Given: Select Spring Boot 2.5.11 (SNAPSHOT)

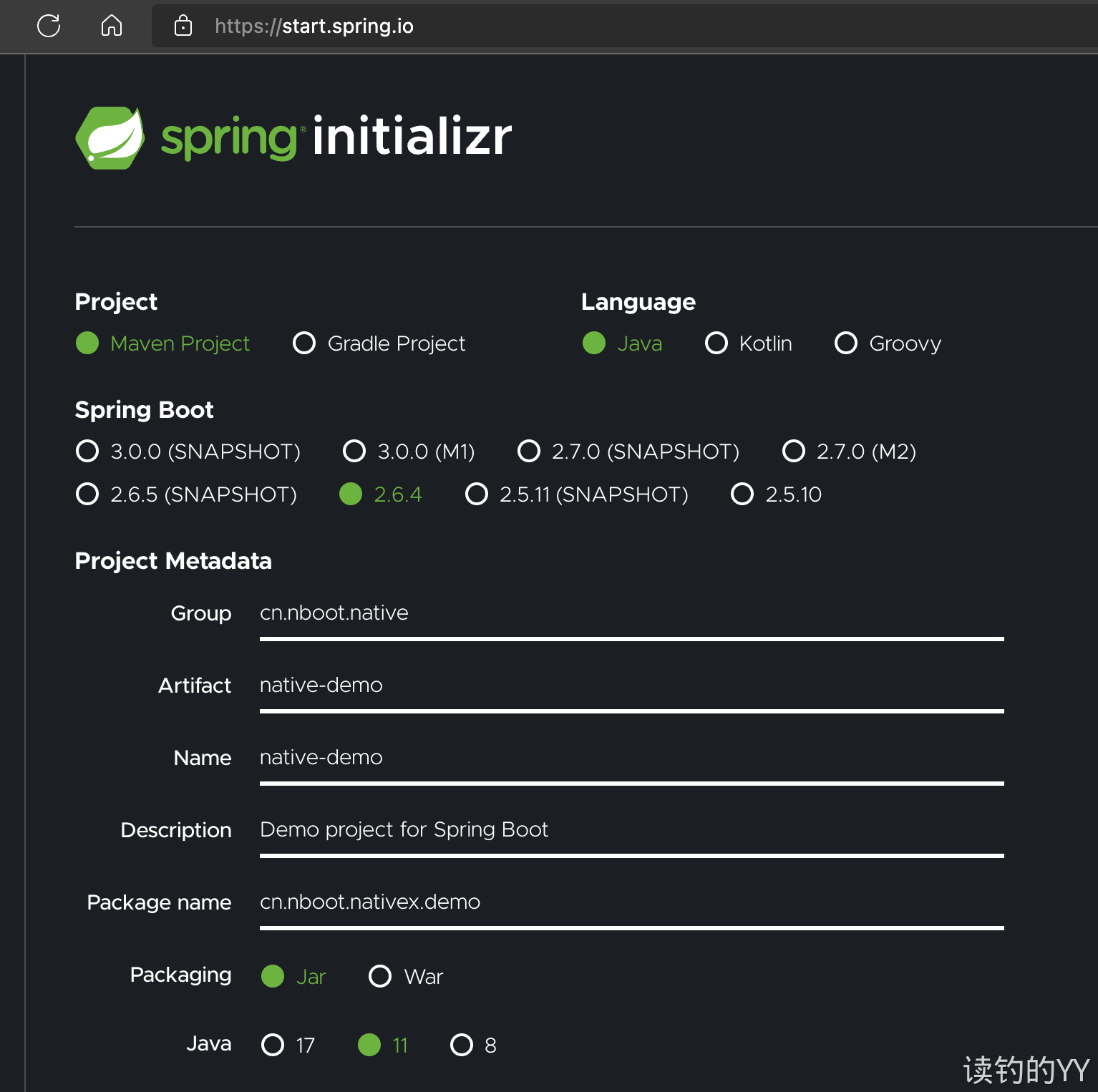Looking at the screenshot, I should point(577,494).
